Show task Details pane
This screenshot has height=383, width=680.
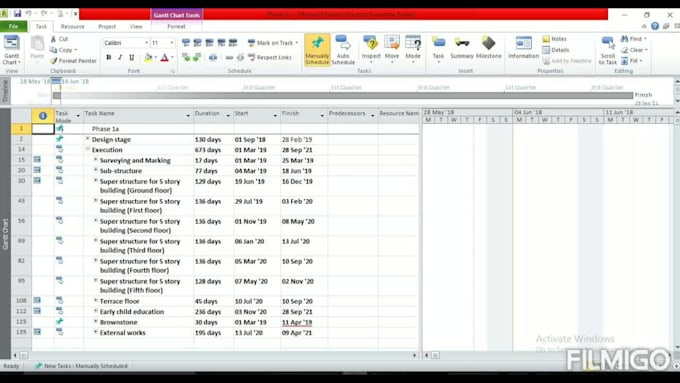pyautogui.click(x=556, y=50)
